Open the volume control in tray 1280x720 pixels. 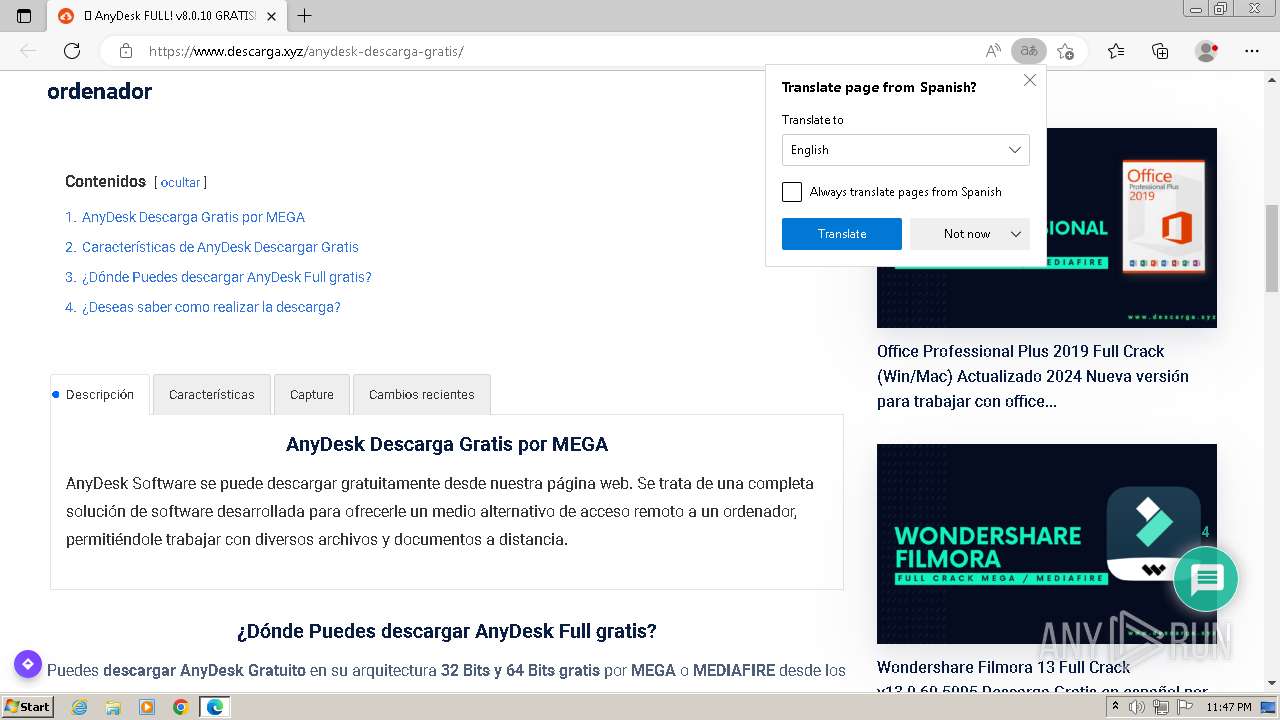[x=1137, y=707]
